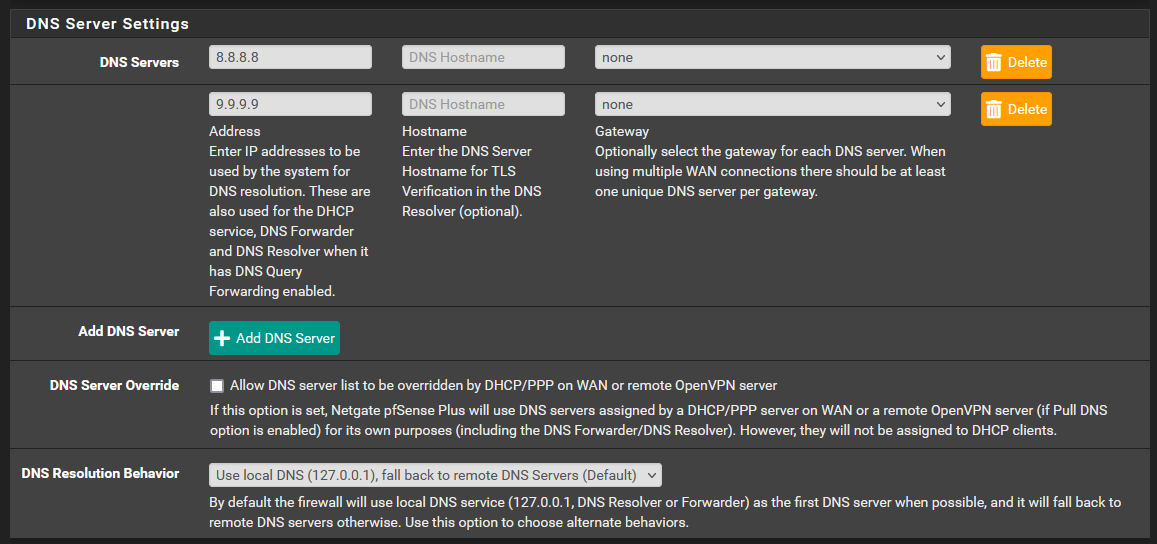1157x544 pixels.
Task: Click the chevron arrow on the second gateway selector
Action: (940, 105)
